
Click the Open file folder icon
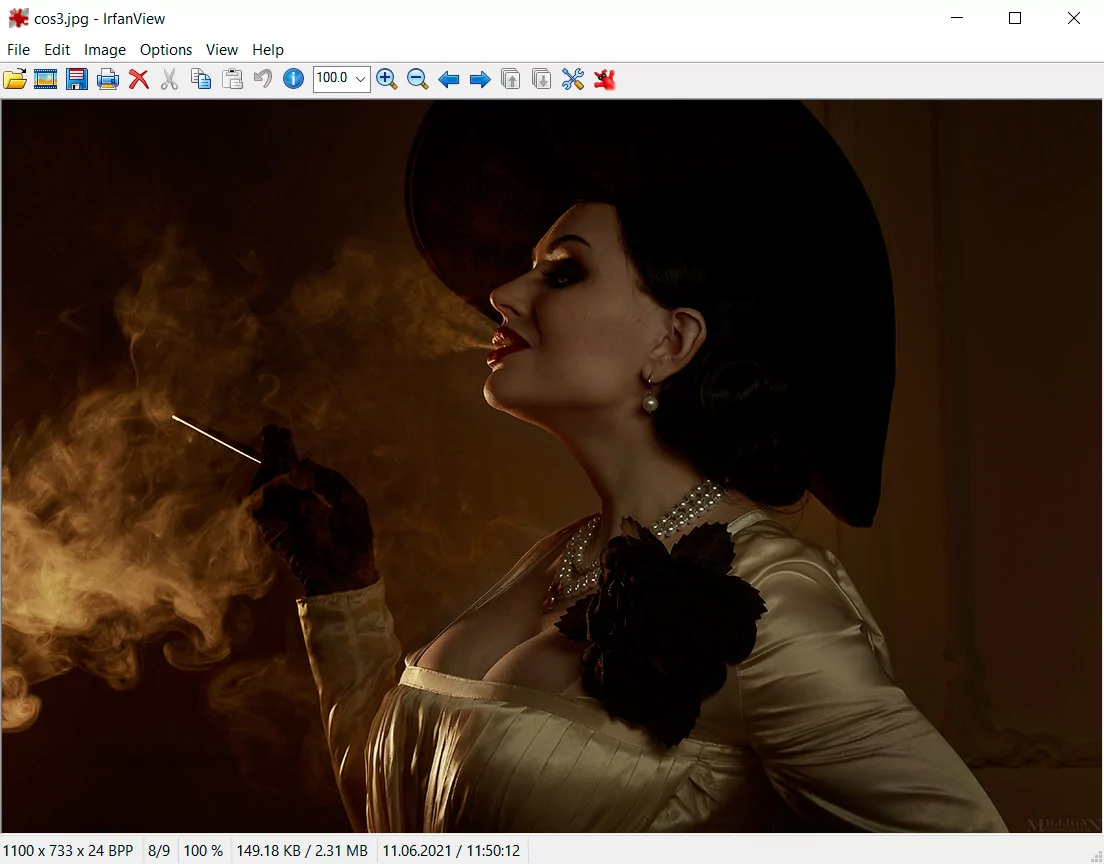click(x=15, y=79)
